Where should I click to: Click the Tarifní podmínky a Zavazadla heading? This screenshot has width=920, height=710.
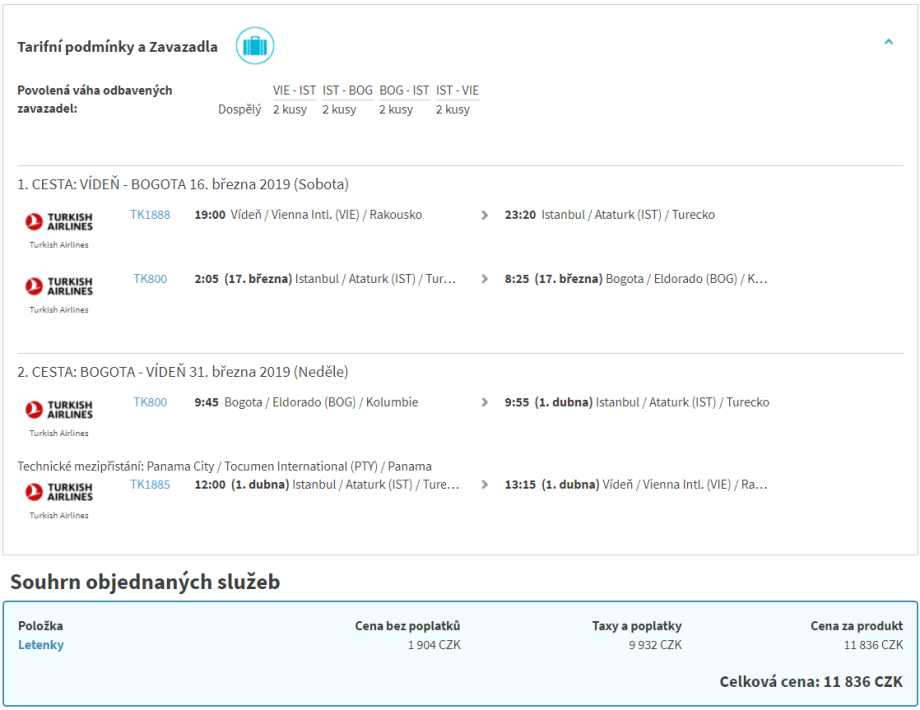117,47
